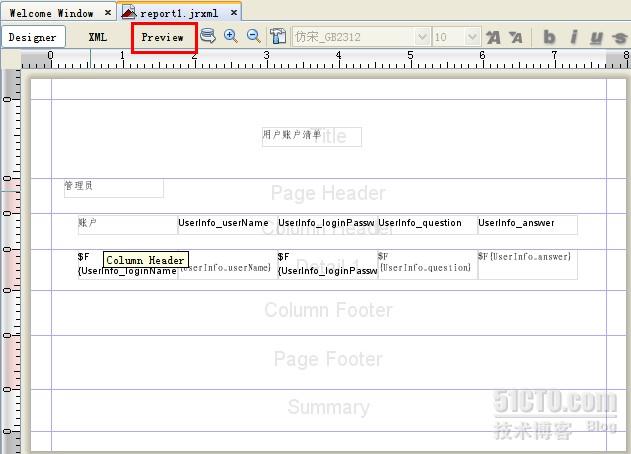Open the XML source view
631x454 pixels.
(x=98, y=37)
